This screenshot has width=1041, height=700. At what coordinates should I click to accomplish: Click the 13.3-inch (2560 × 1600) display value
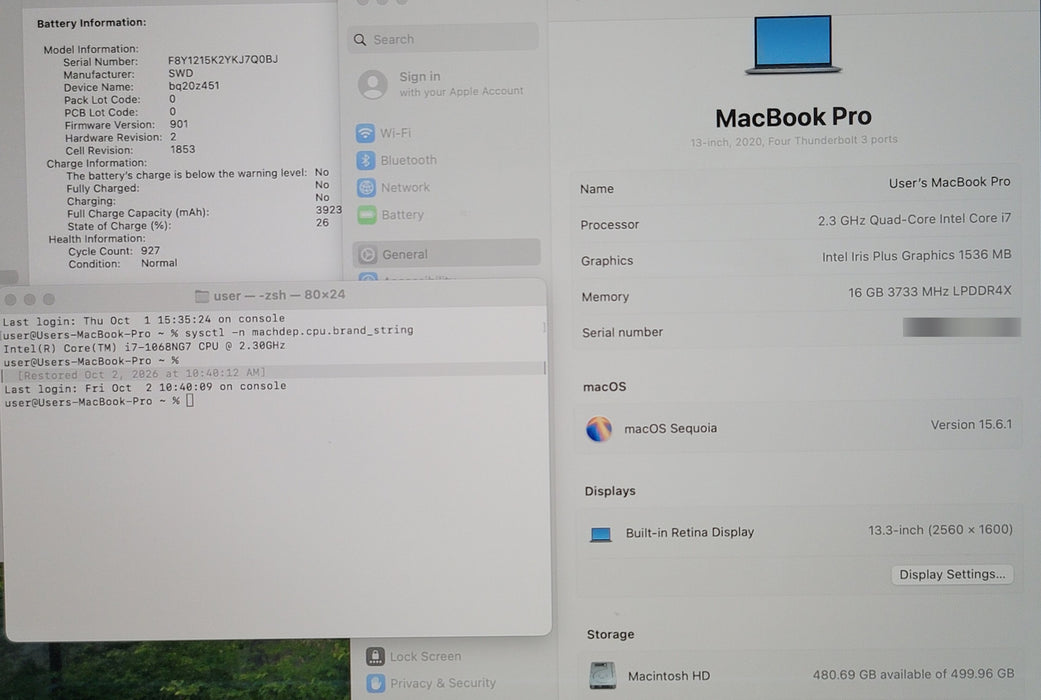click(940, 530)
